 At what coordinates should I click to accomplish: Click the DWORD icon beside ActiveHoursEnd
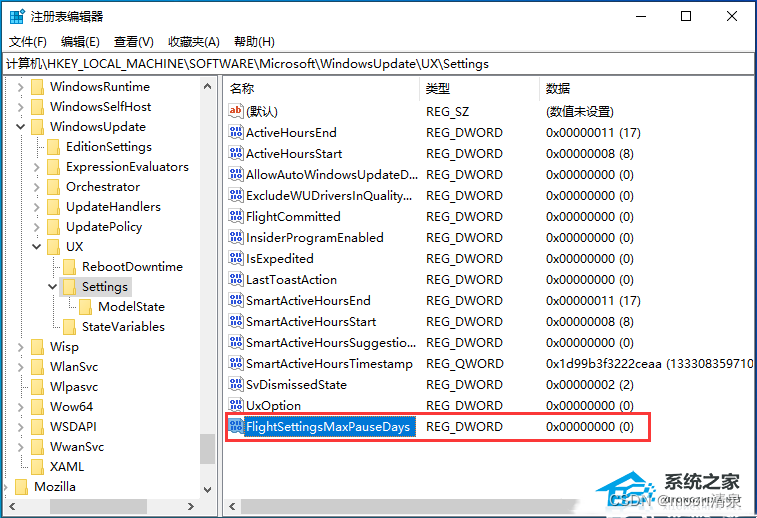236,132
